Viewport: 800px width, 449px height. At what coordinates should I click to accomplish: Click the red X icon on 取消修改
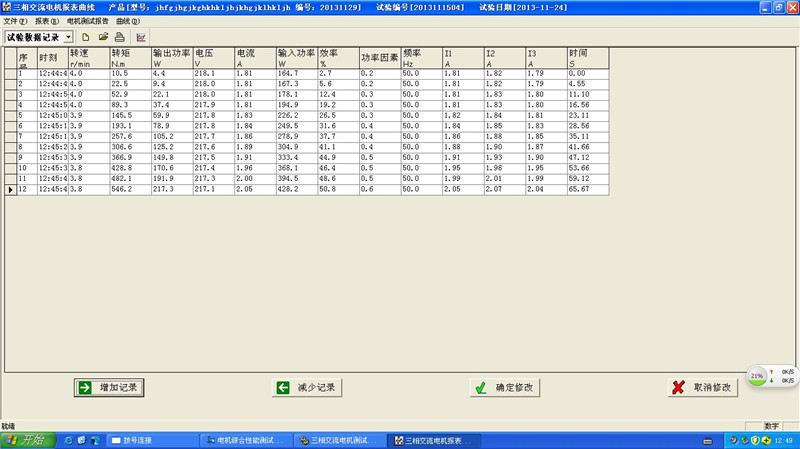(x=678, y=387)
